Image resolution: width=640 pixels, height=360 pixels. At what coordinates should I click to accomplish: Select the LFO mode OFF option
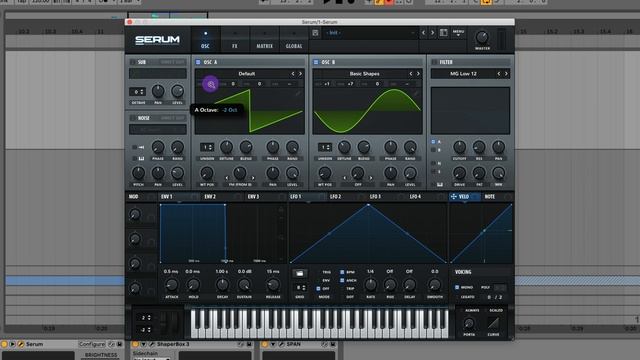(318, 289)
